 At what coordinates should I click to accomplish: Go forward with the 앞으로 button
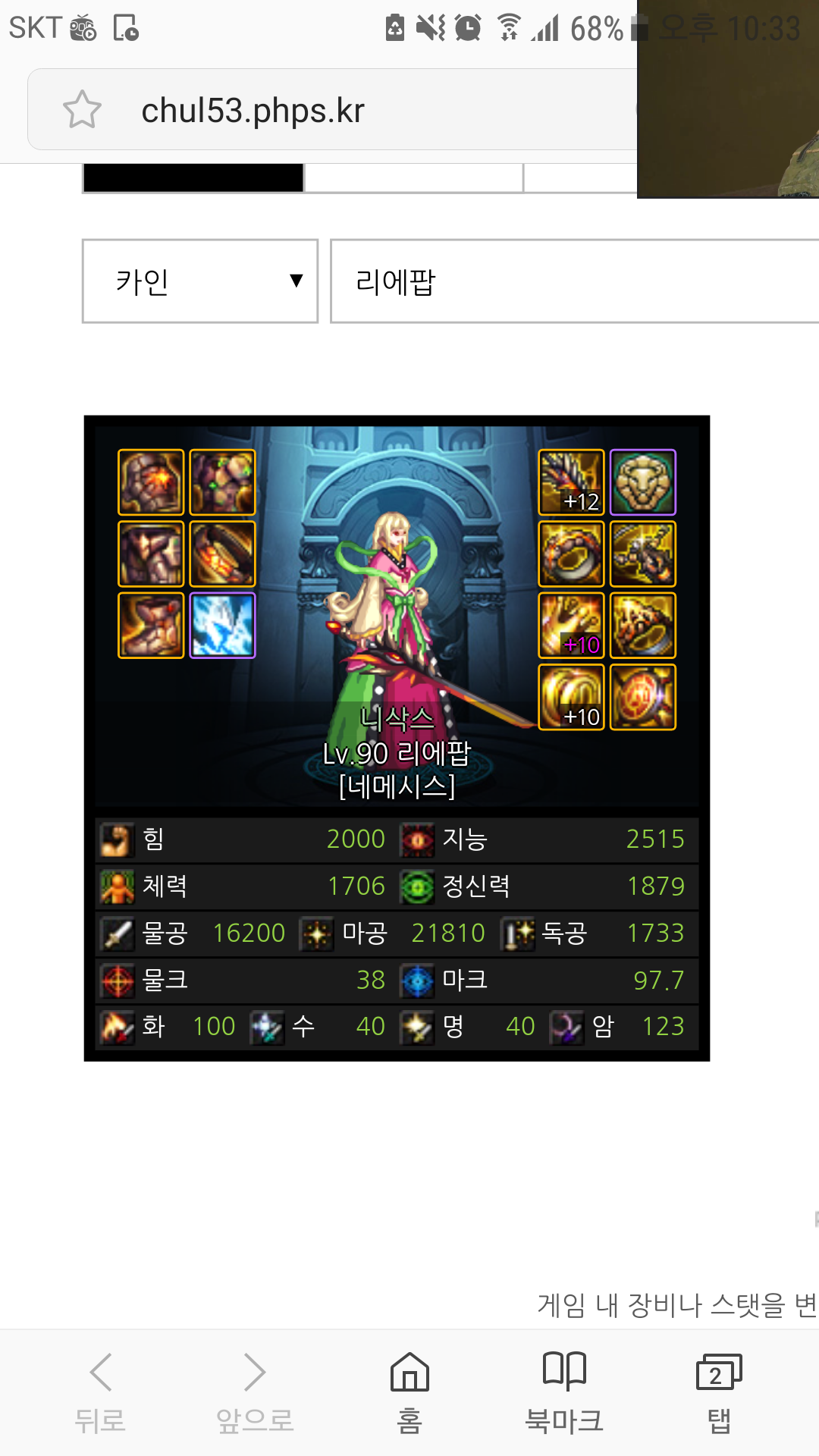[255, 1392]
